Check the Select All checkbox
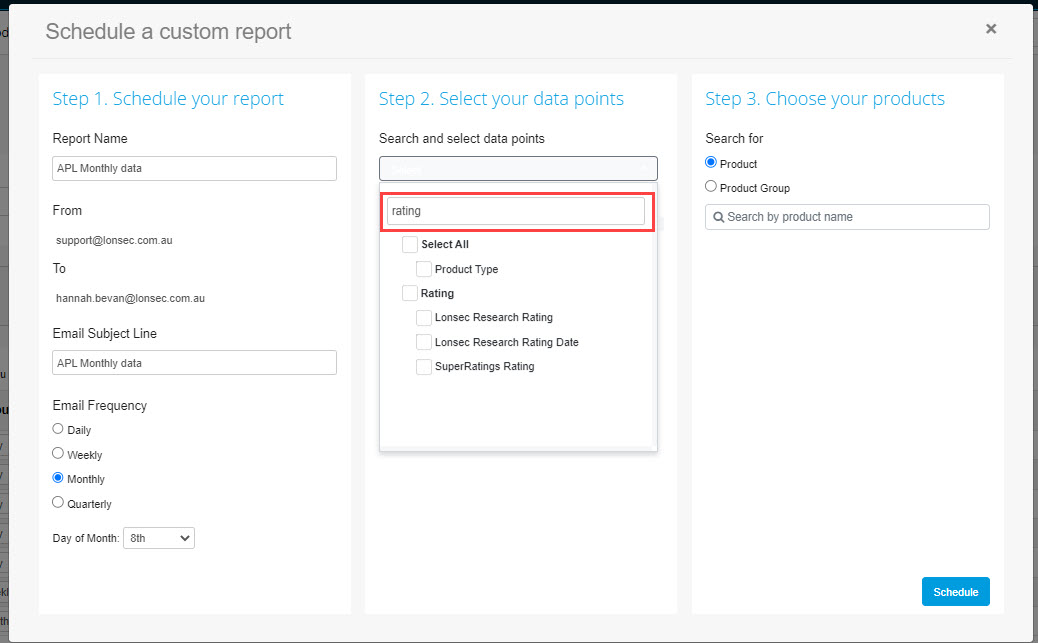This screenshot has height=643, width=1038. coord(410,244)
